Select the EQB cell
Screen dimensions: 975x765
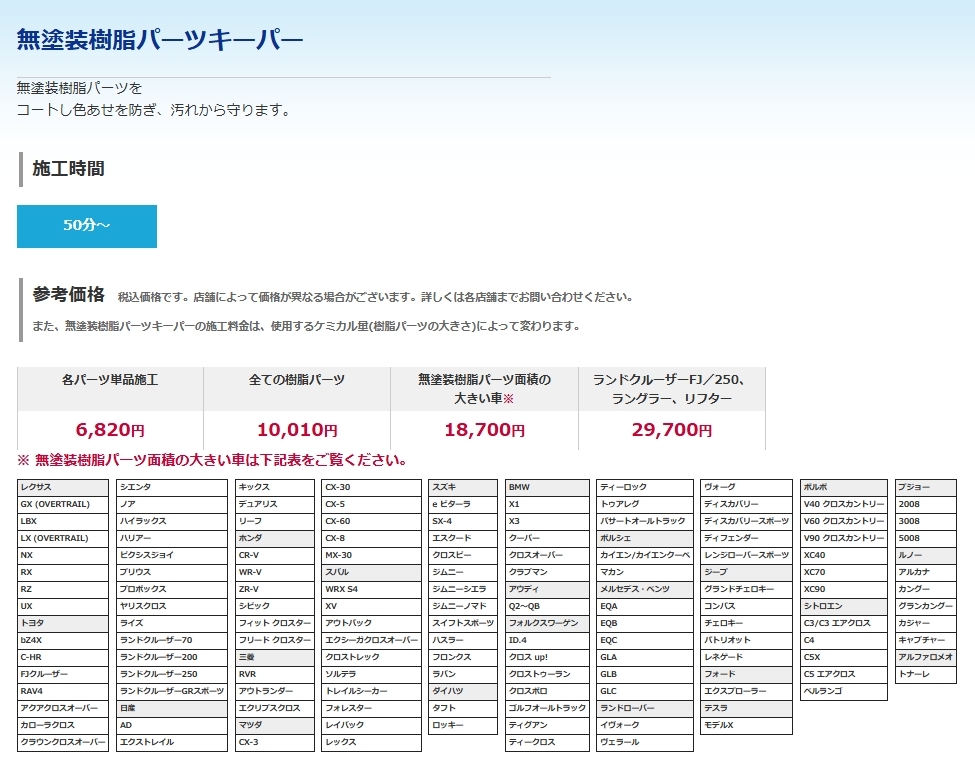(x=645, y=623)
